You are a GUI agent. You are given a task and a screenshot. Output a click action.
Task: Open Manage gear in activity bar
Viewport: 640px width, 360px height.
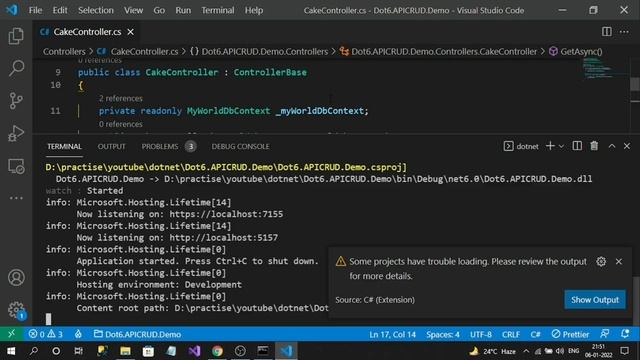click(x=16, y=310)
